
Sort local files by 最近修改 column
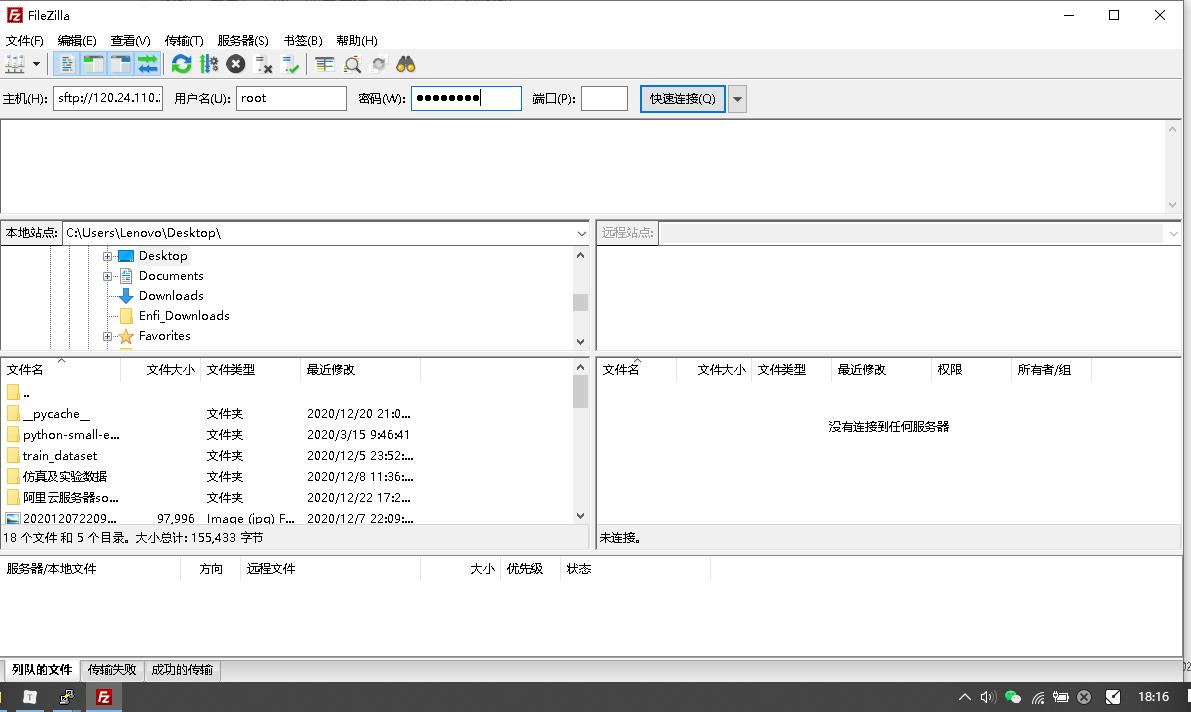(x=360, y=369)
